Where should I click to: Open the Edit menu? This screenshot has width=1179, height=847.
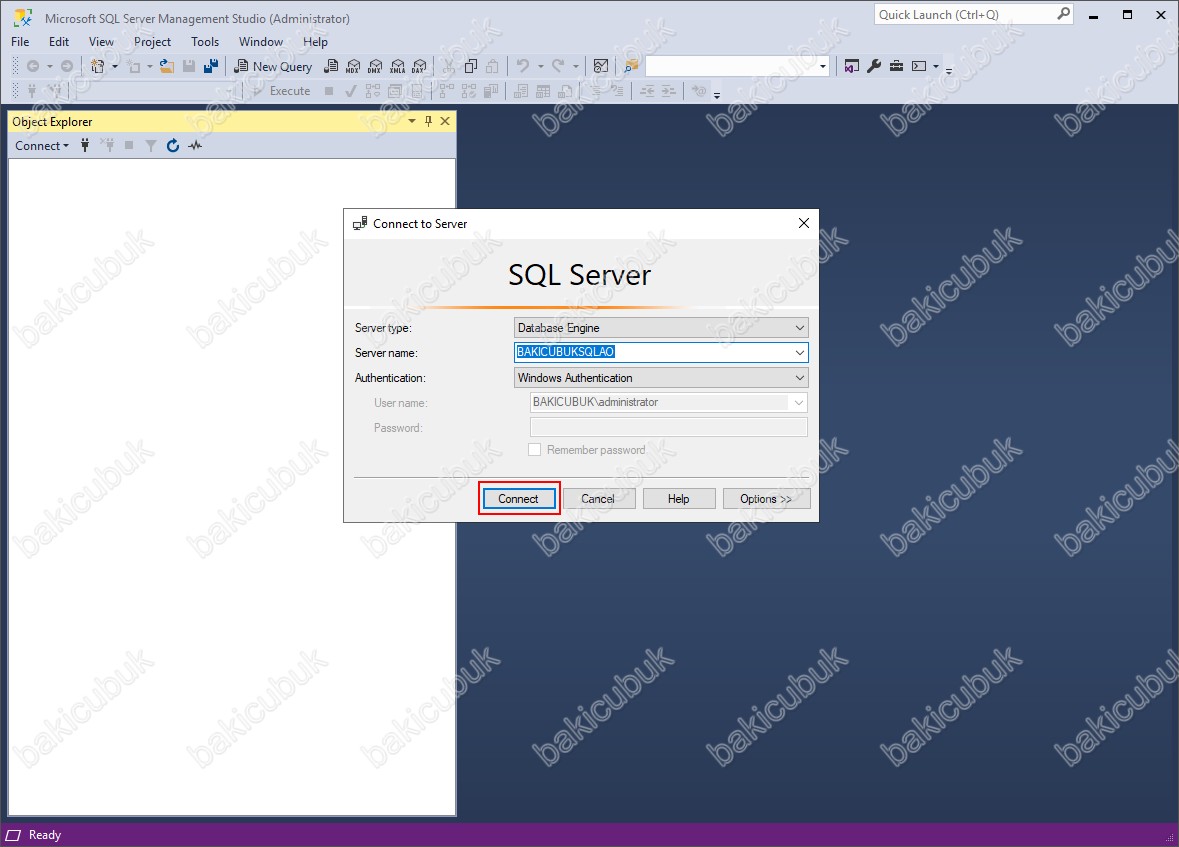(59, 41)
